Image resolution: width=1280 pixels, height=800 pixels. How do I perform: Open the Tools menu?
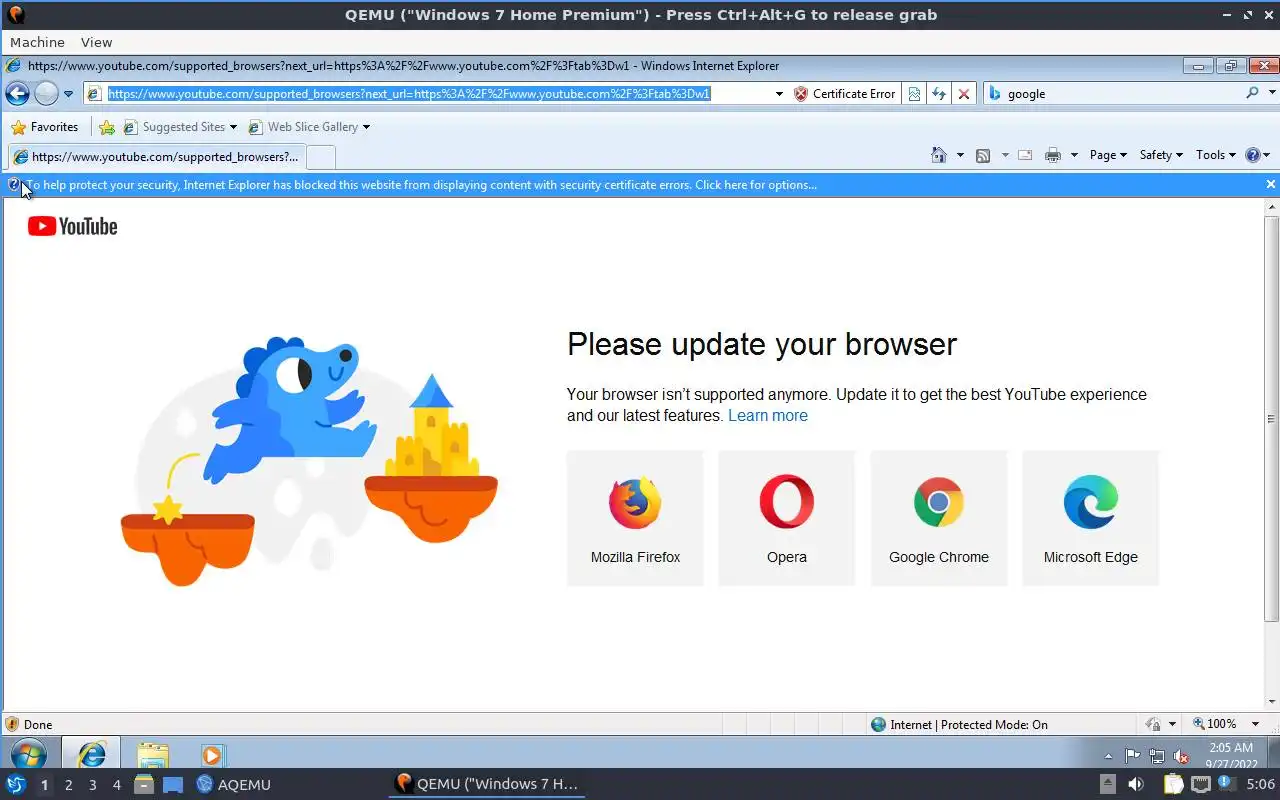[1216, 155]
